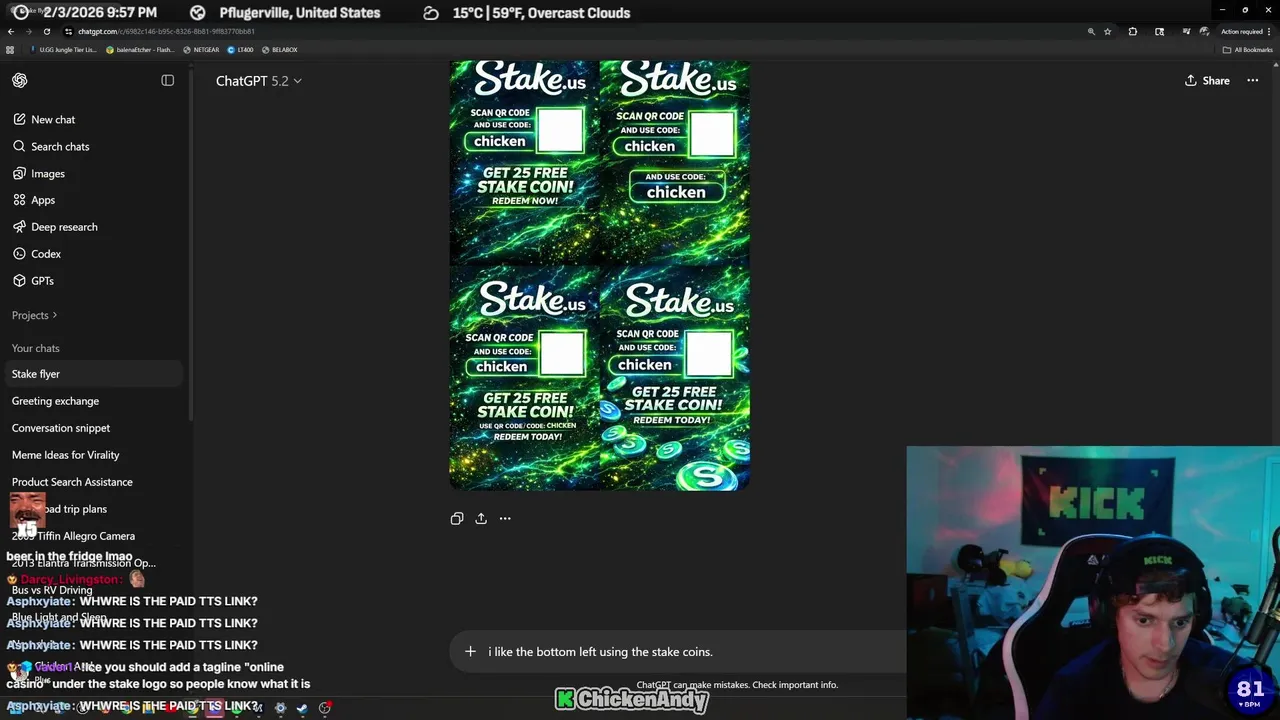Open the browser extensions puzzle icon

tap(1133, 31)
